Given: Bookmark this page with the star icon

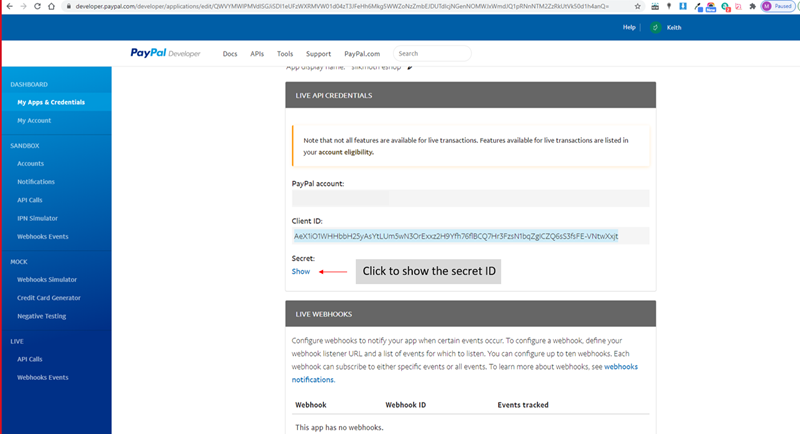Looking at the screenshot, I should tap(637, 6).
